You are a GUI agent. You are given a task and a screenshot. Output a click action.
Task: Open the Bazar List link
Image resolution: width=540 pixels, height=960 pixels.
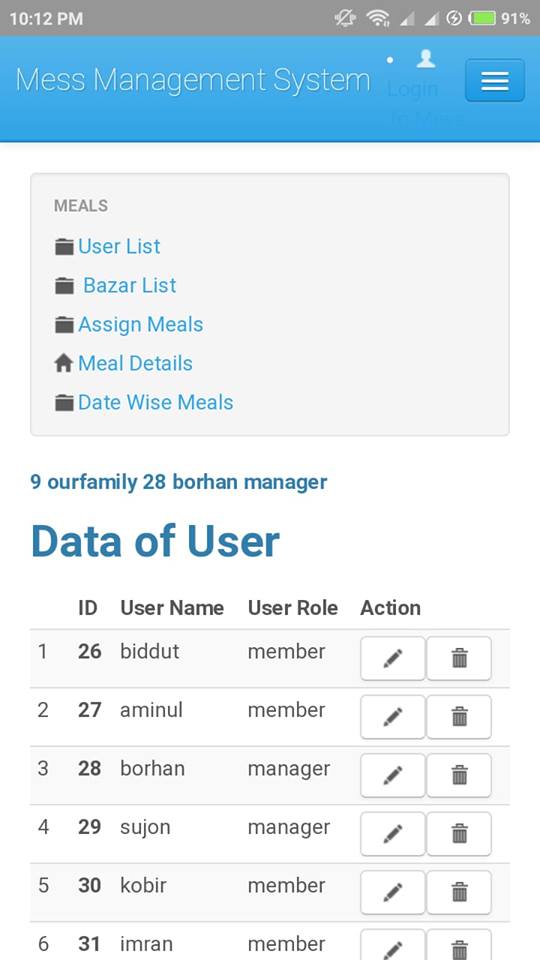coord(129,285)
